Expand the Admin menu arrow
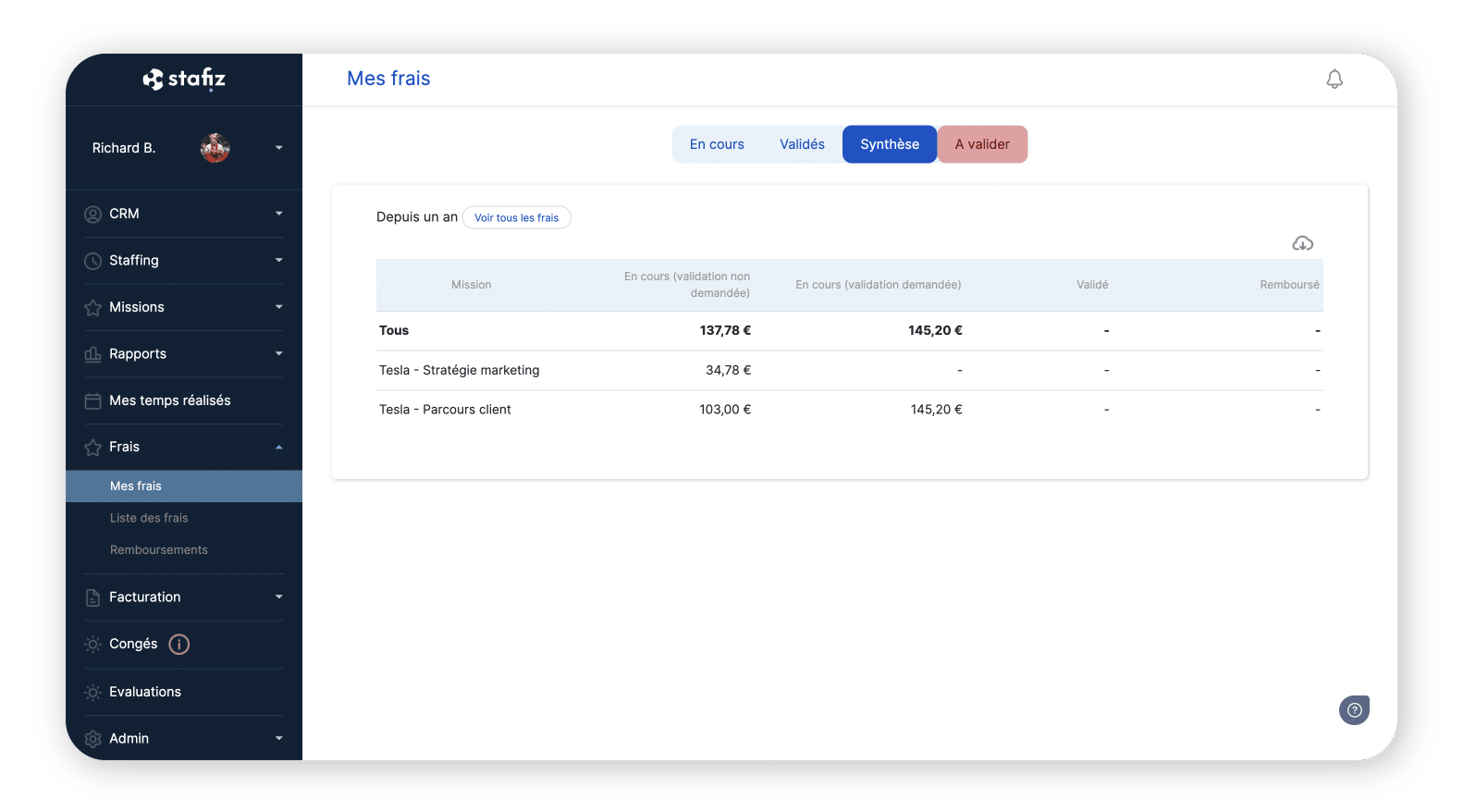Screen dimensions: 1464x812 (279, 738)
